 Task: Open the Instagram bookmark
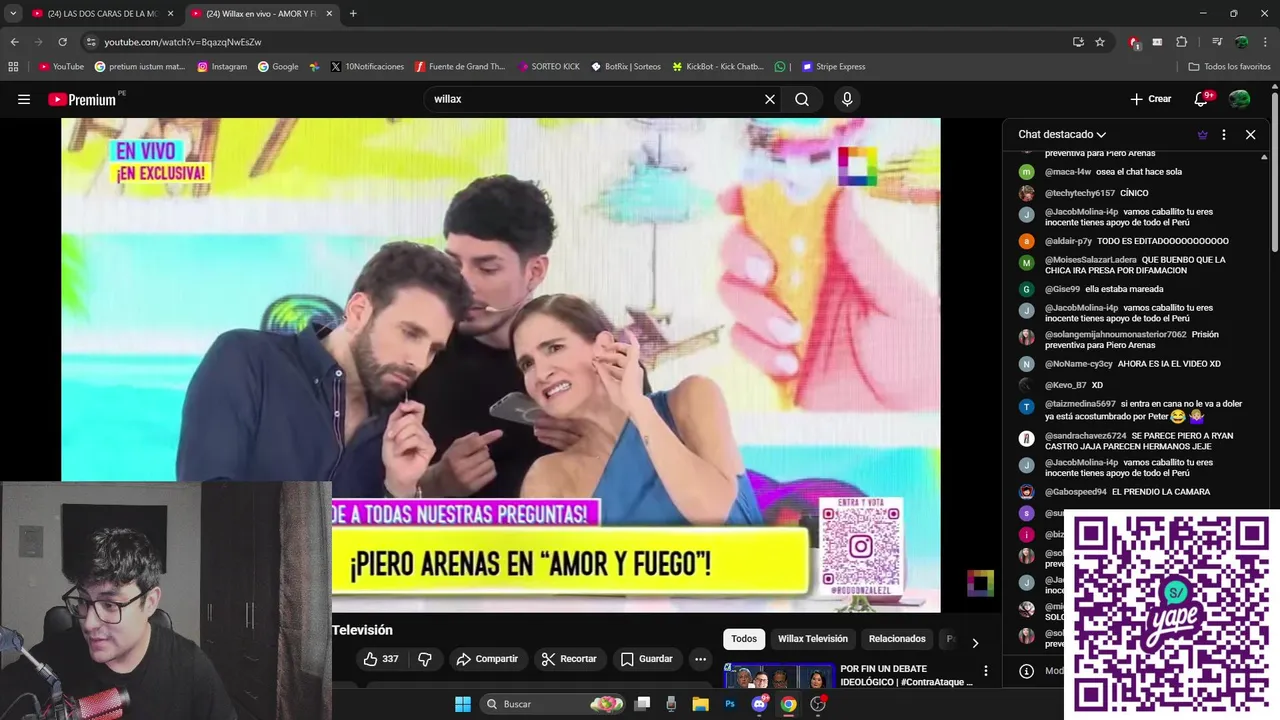222,66
